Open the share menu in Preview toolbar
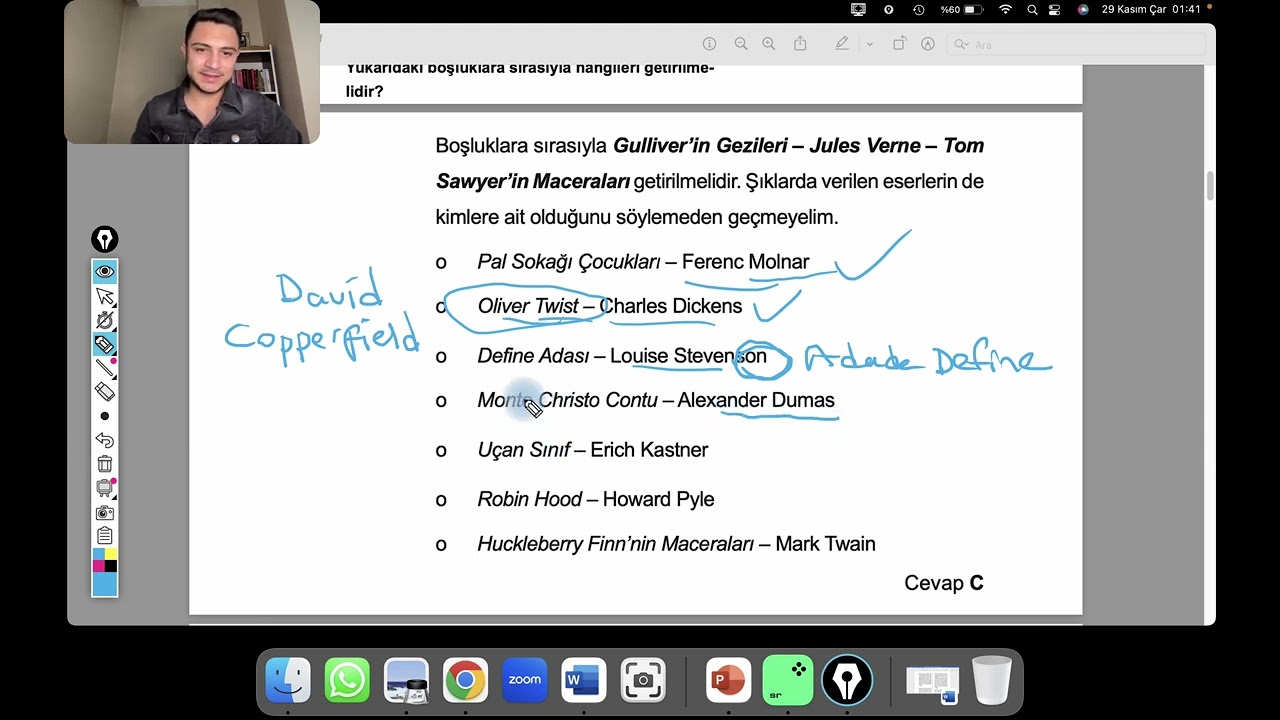This screenshot has width=1280, height=720. [800, 44]
